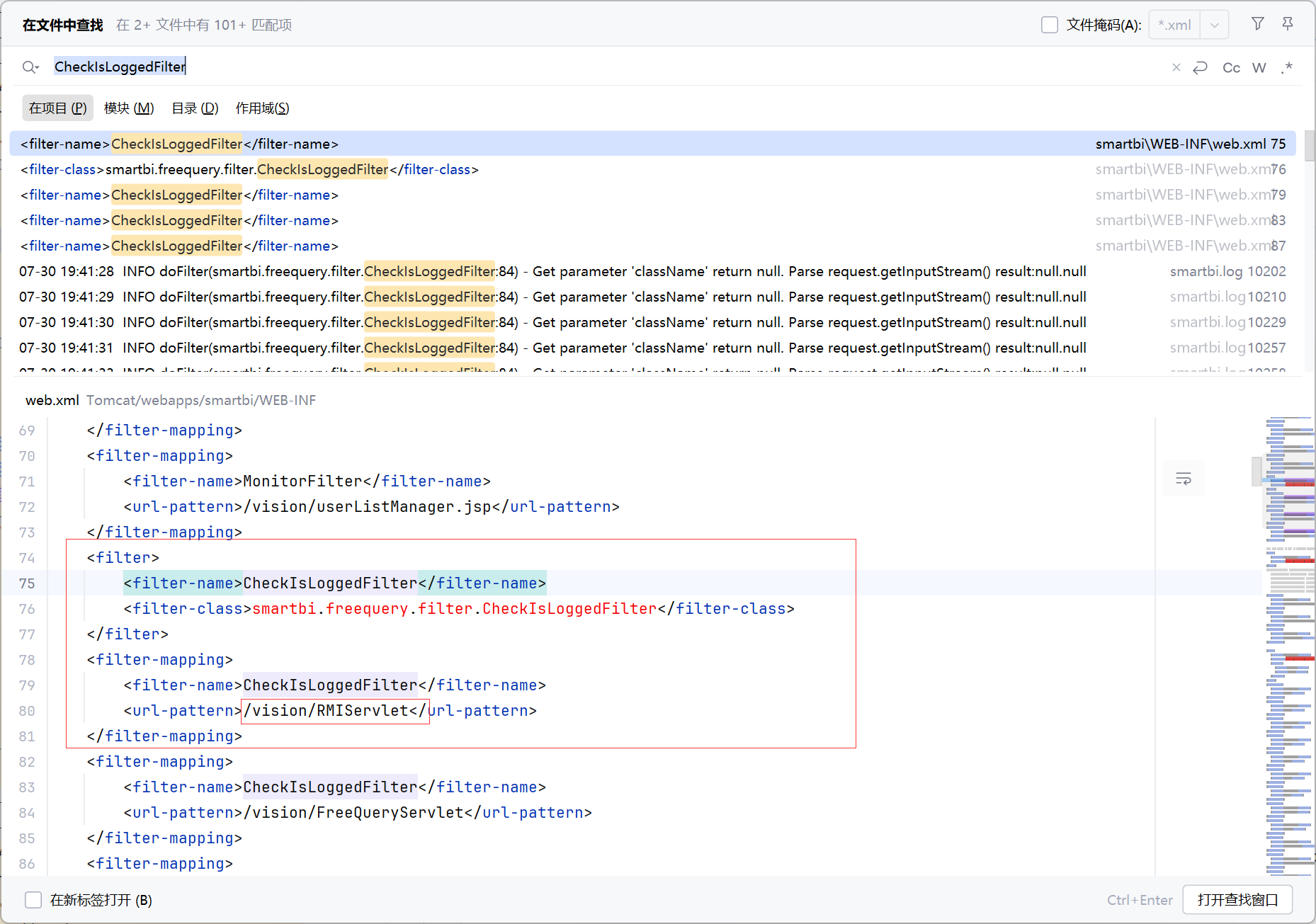Click MonitorFilter on preview line 71
This screenshot has height=924, width=1316.
pyautogui.click(x=302, y=481)
